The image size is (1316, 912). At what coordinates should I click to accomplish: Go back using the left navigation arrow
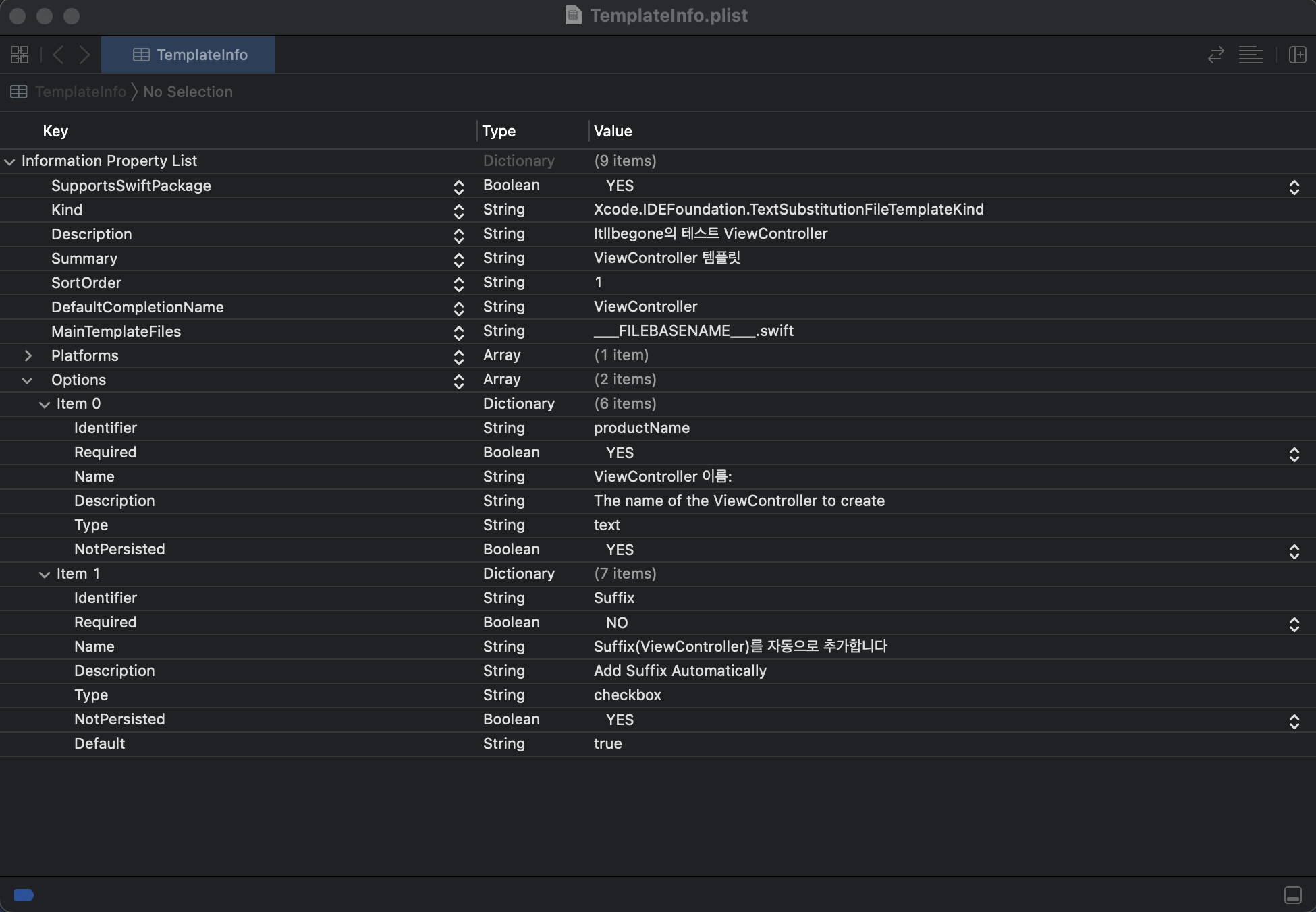[58, 55]
